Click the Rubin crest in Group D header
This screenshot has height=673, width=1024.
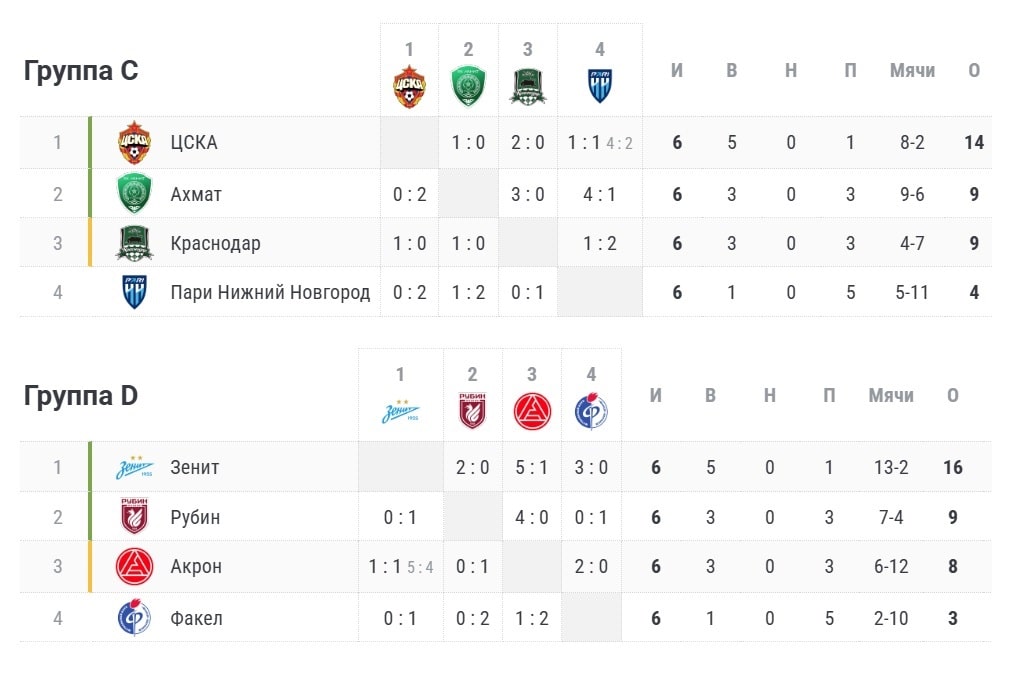click(x=472, y=411)
